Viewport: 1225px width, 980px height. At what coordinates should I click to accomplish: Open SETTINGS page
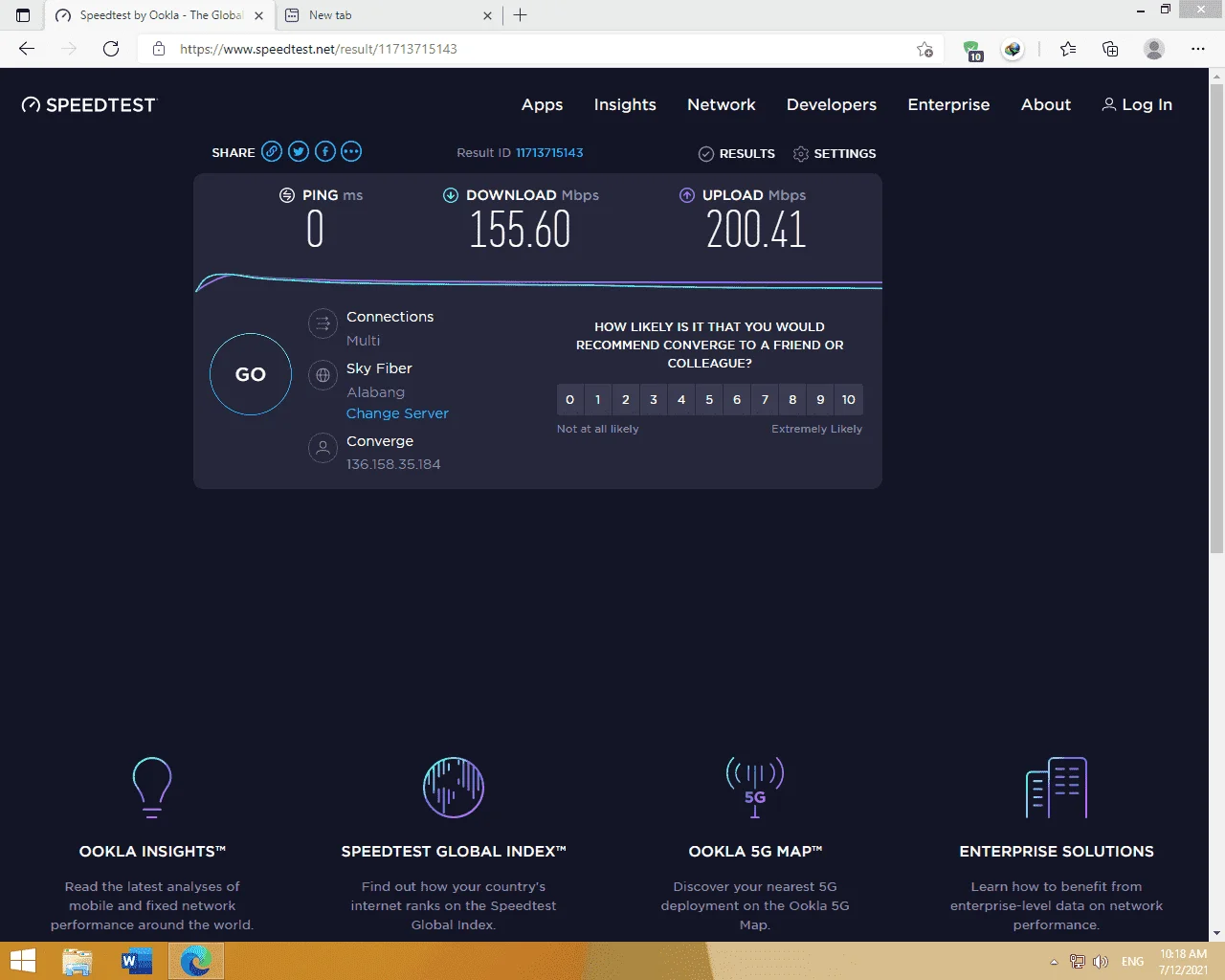tap(835, 154)
